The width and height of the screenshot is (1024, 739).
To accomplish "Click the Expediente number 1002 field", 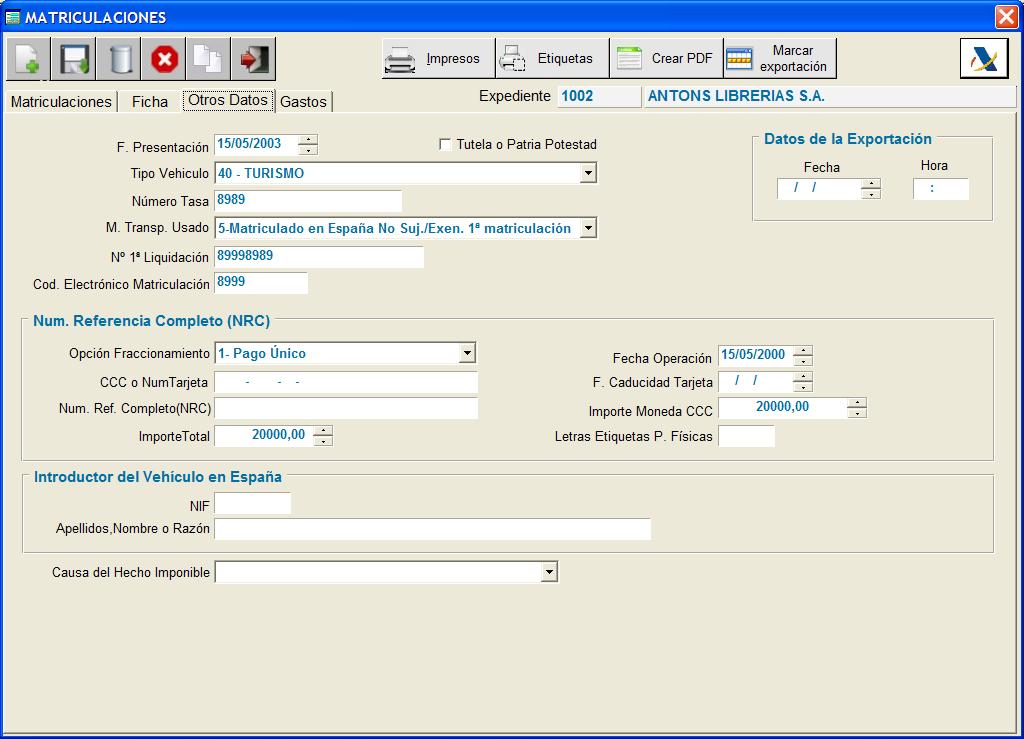I will (x=600, y=97).
